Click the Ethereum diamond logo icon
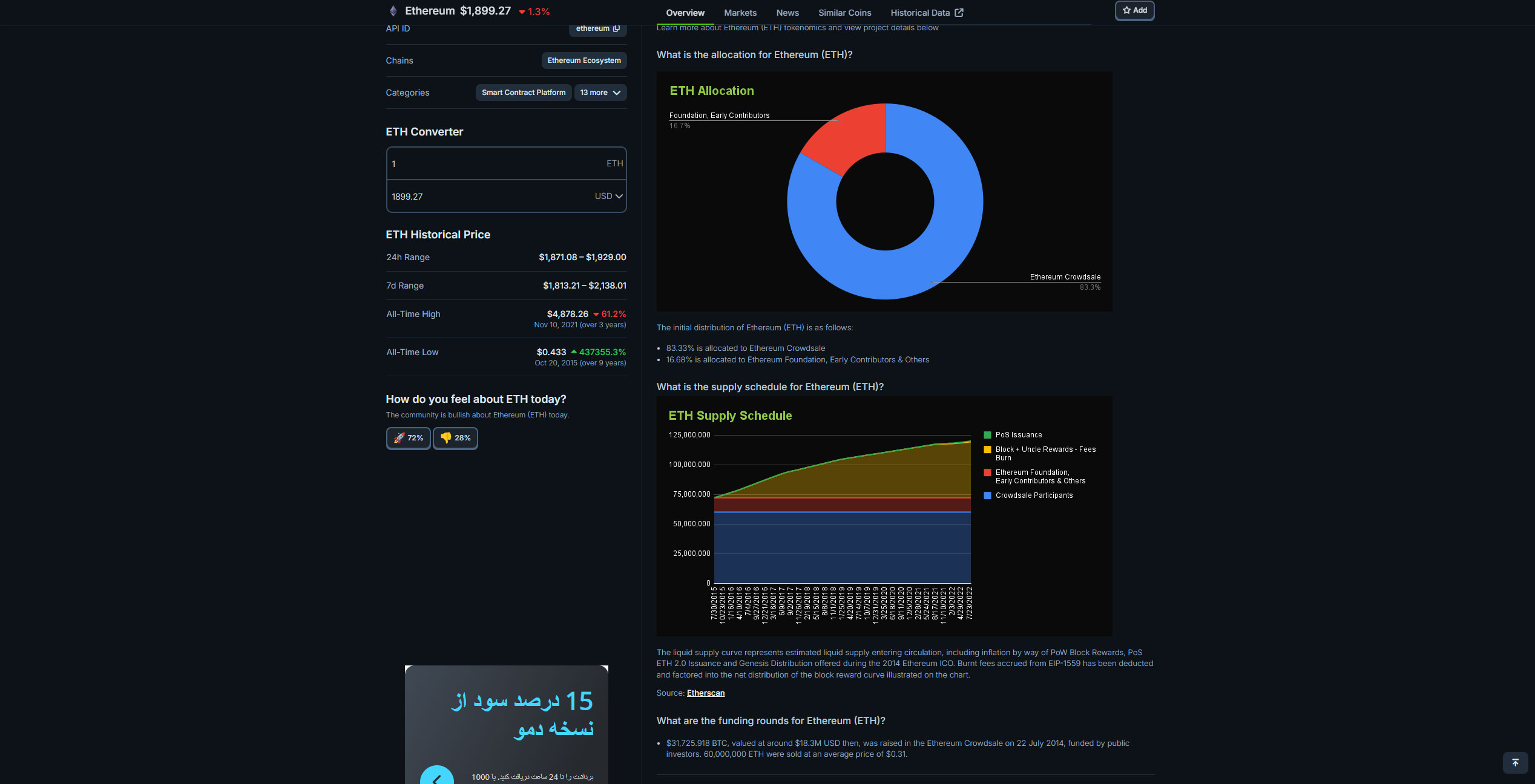The image size is (1535, 784). point(393,11)
